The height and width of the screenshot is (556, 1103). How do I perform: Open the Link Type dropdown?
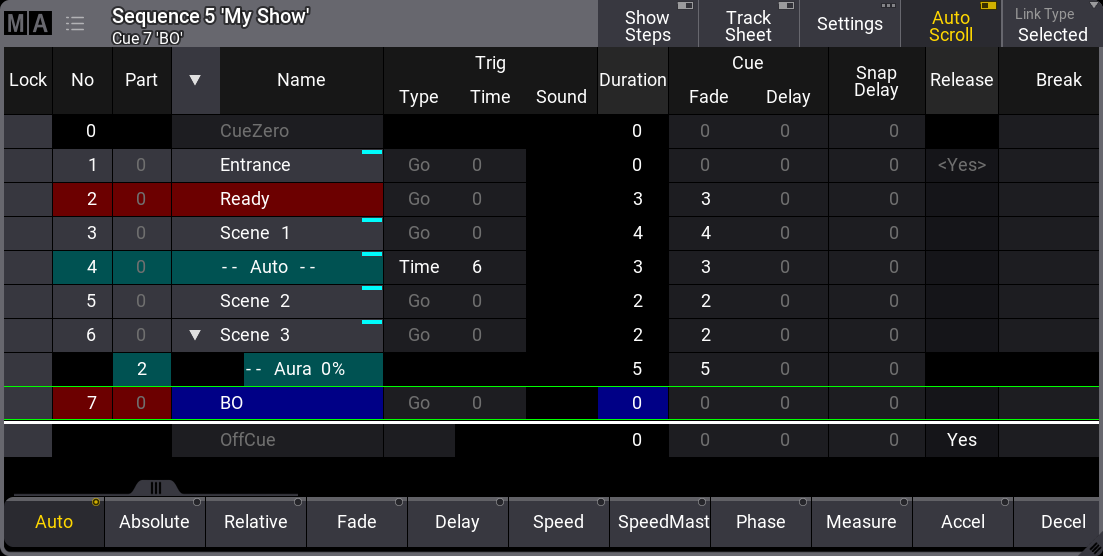click(x=1052, y=25)
